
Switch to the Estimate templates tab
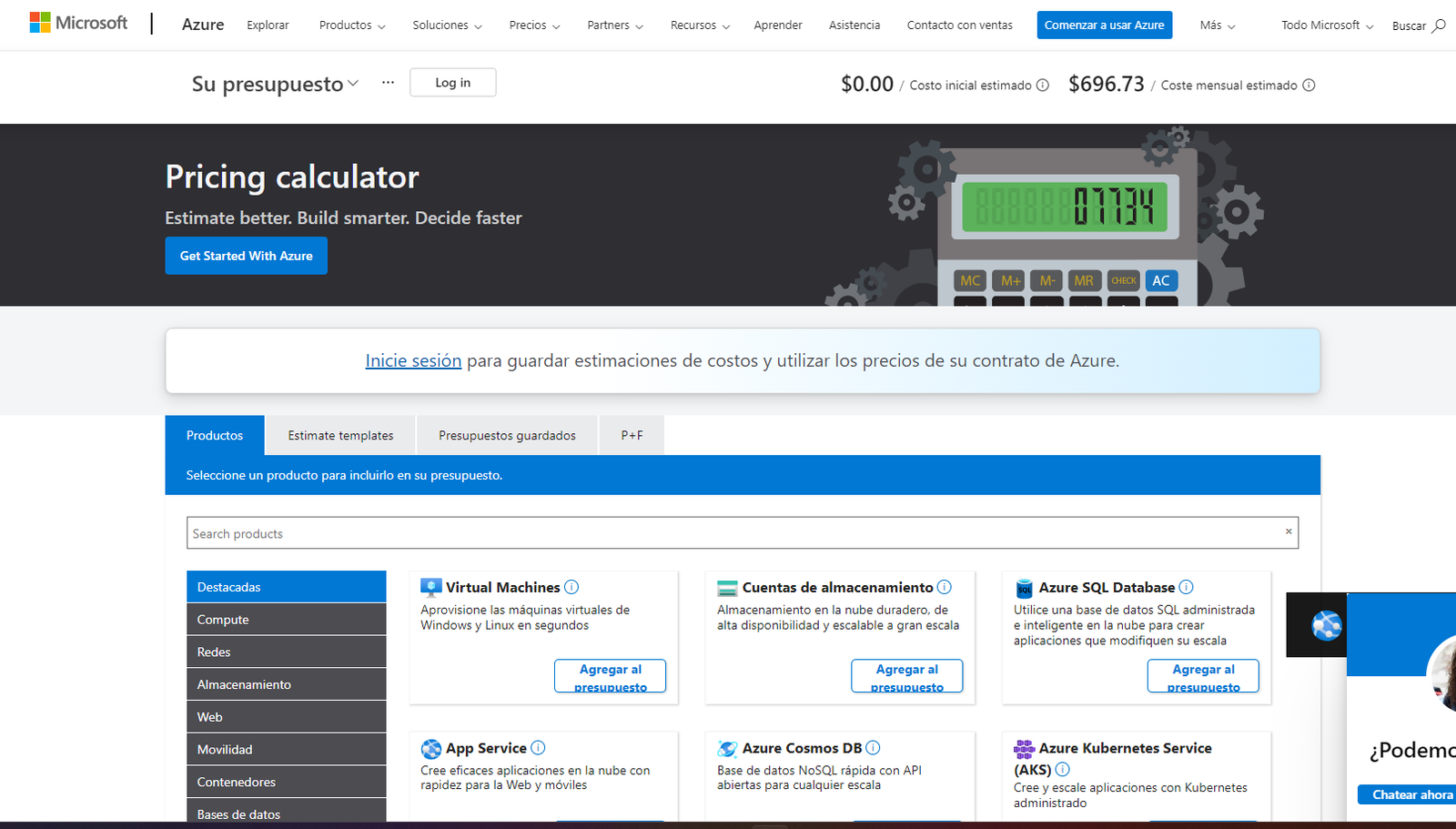click(x=340, y=436)
